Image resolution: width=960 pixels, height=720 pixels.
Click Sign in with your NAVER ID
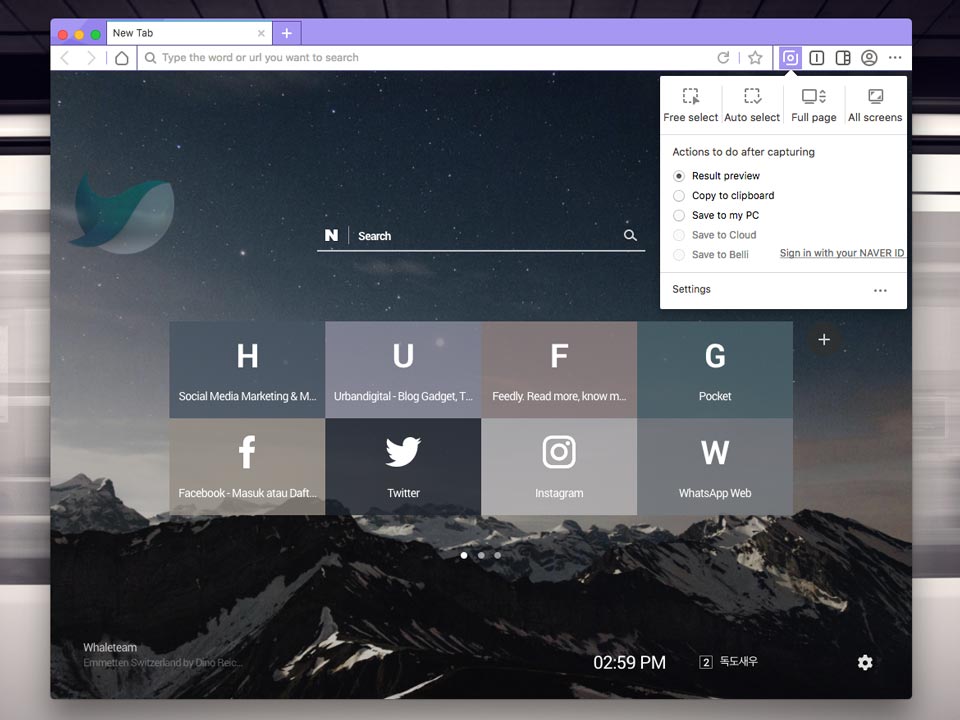pos(841,254)
